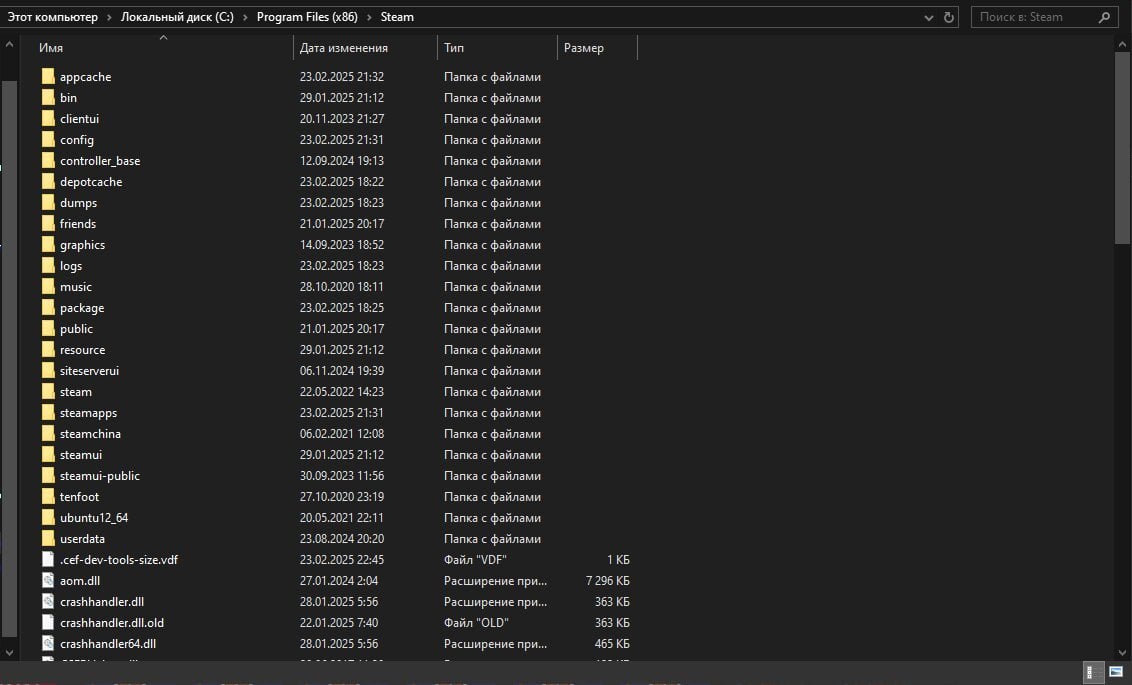The image size is (1132, 685).
Task: Select the steamapps folder icon
Action: point(48,413)
